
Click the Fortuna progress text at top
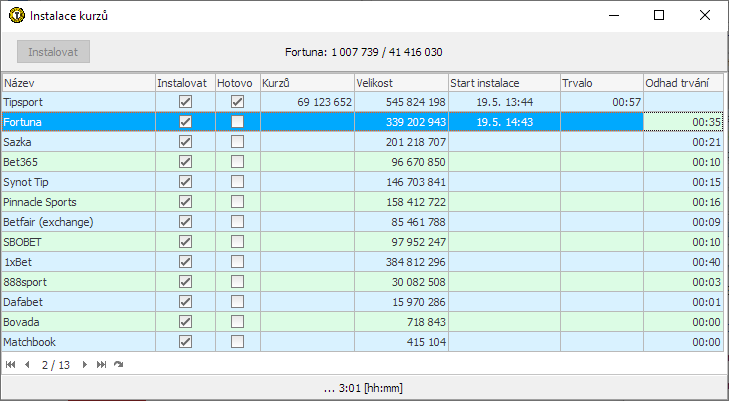click(x=364, y=52)
